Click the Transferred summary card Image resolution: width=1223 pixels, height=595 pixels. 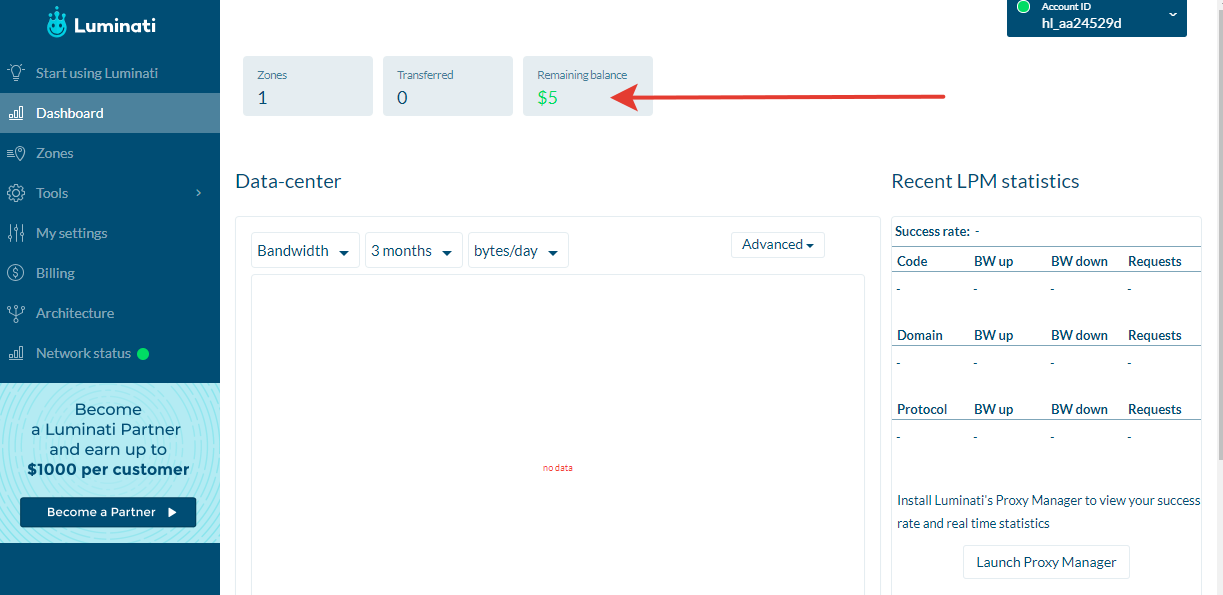tap(448, 86)
